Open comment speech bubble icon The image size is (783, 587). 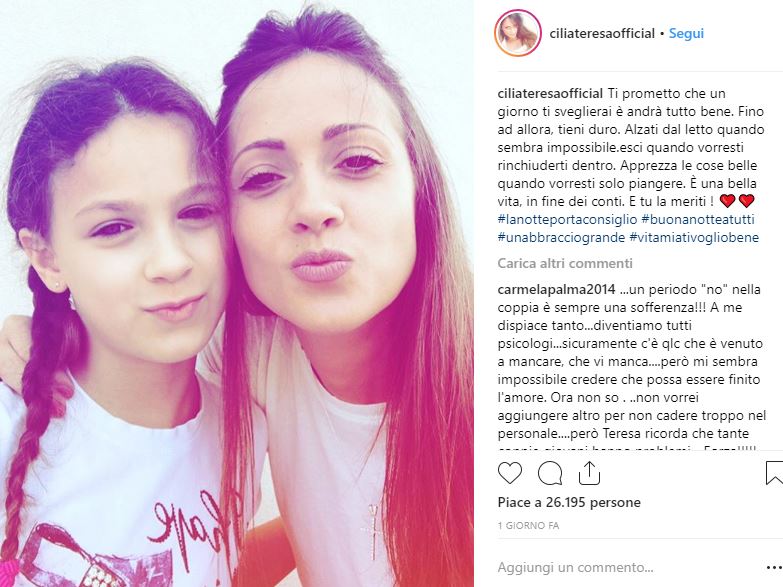tap(550, 473)
